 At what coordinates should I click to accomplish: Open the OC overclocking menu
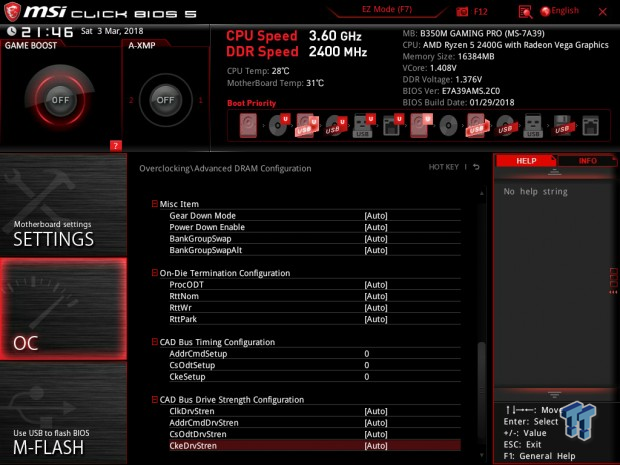pos(63,309)
